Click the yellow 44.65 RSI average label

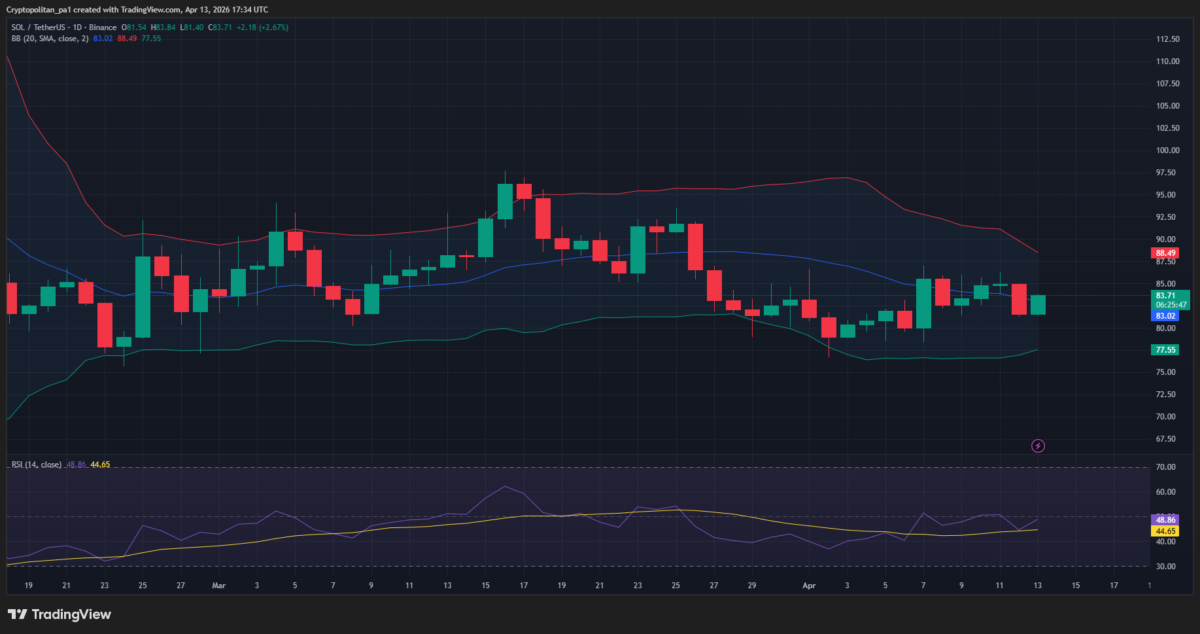tap(1163, 531)
